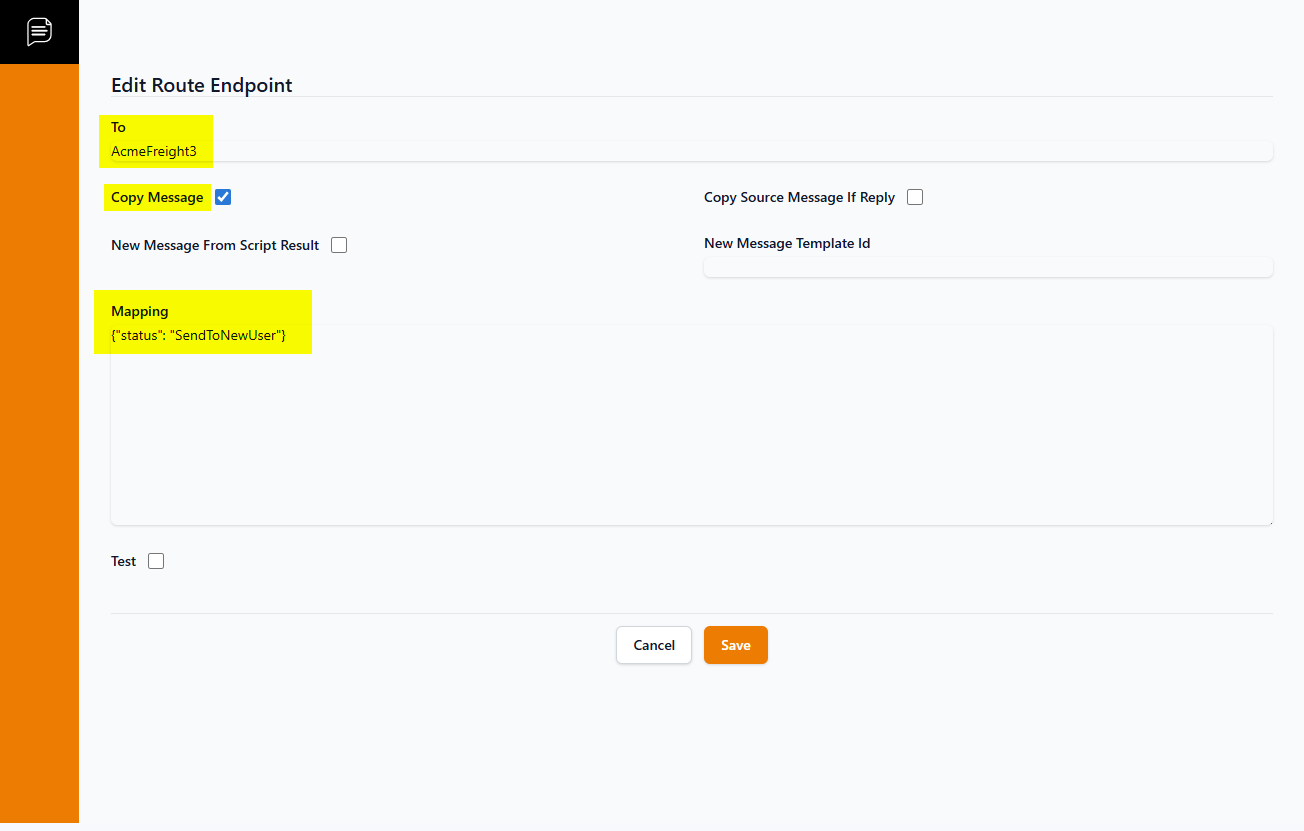Click the "Mapping" field label

[139, 311]
